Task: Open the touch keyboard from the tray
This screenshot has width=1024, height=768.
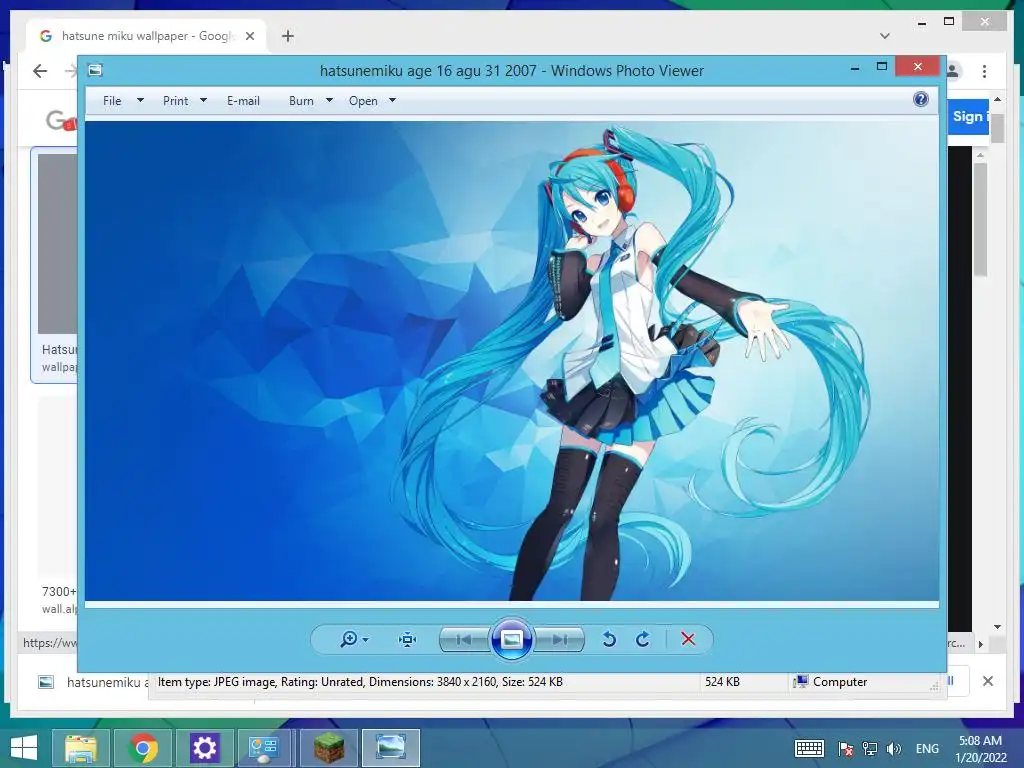Action: click(809, 748)
